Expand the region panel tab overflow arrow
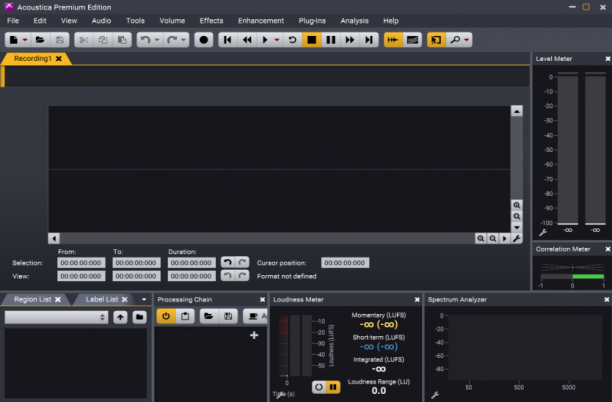 [144, 299]
